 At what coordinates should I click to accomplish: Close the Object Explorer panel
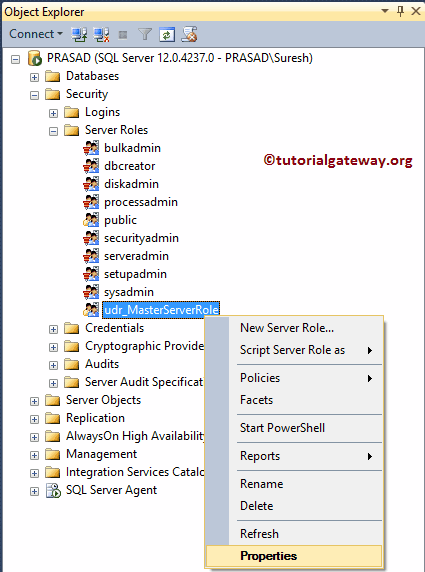pos(416,11)
